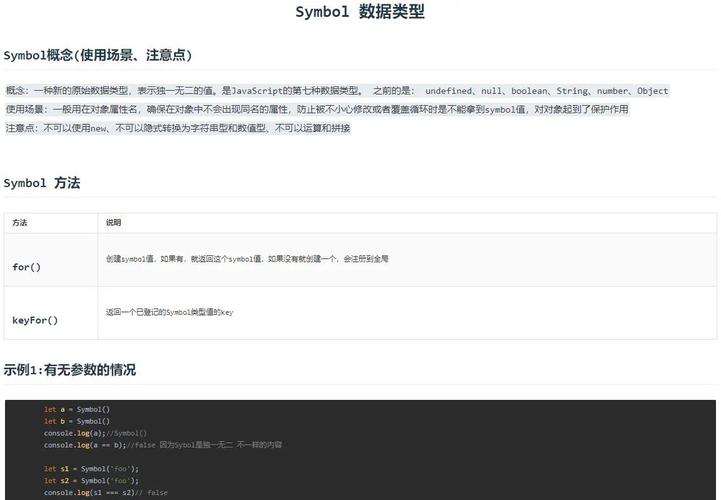
Task: Click the page title 'Symbol 数据类型'
Action: [360, 11]
